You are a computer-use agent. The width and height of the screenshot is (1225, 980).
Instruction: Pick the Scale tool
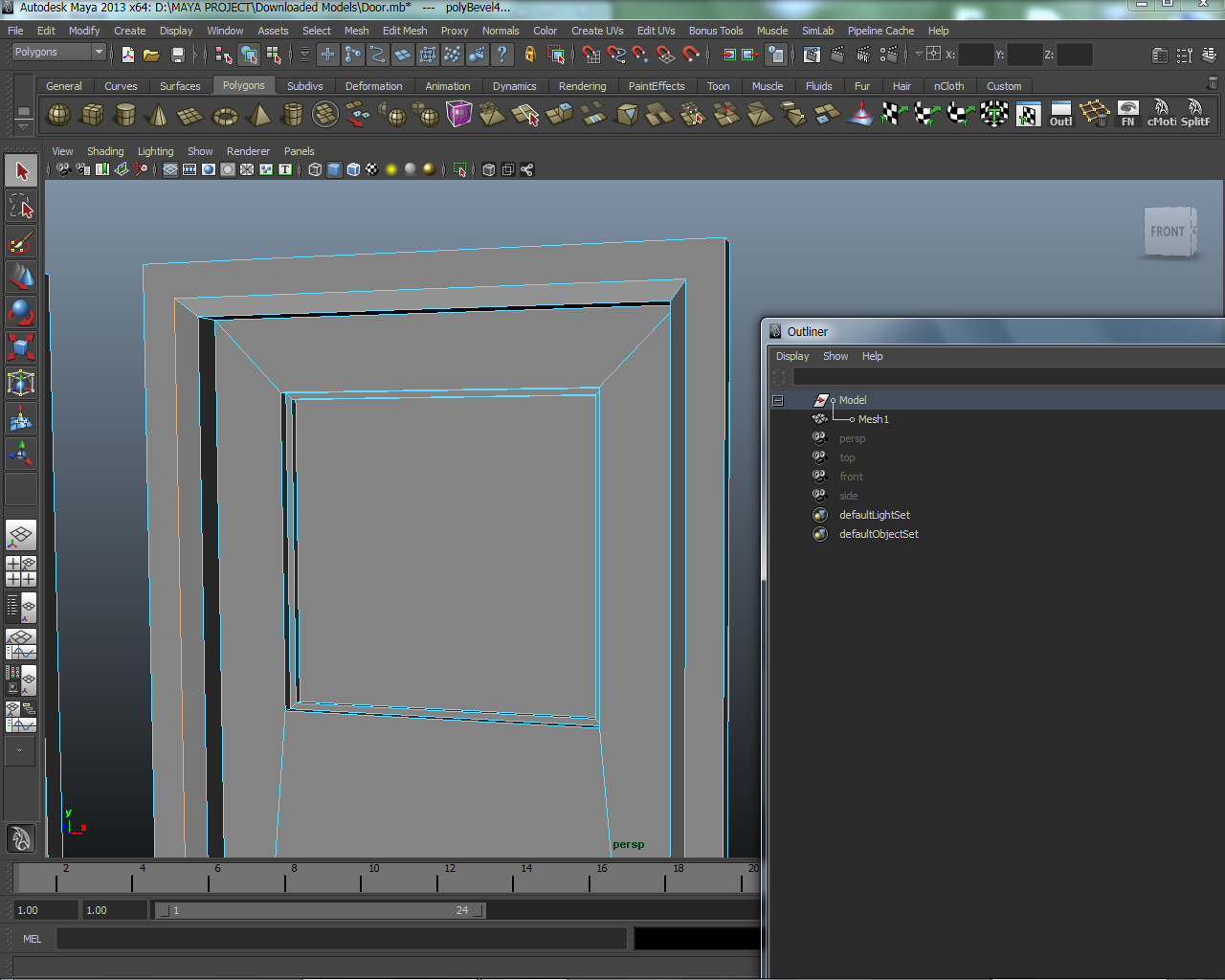point(21,346)
